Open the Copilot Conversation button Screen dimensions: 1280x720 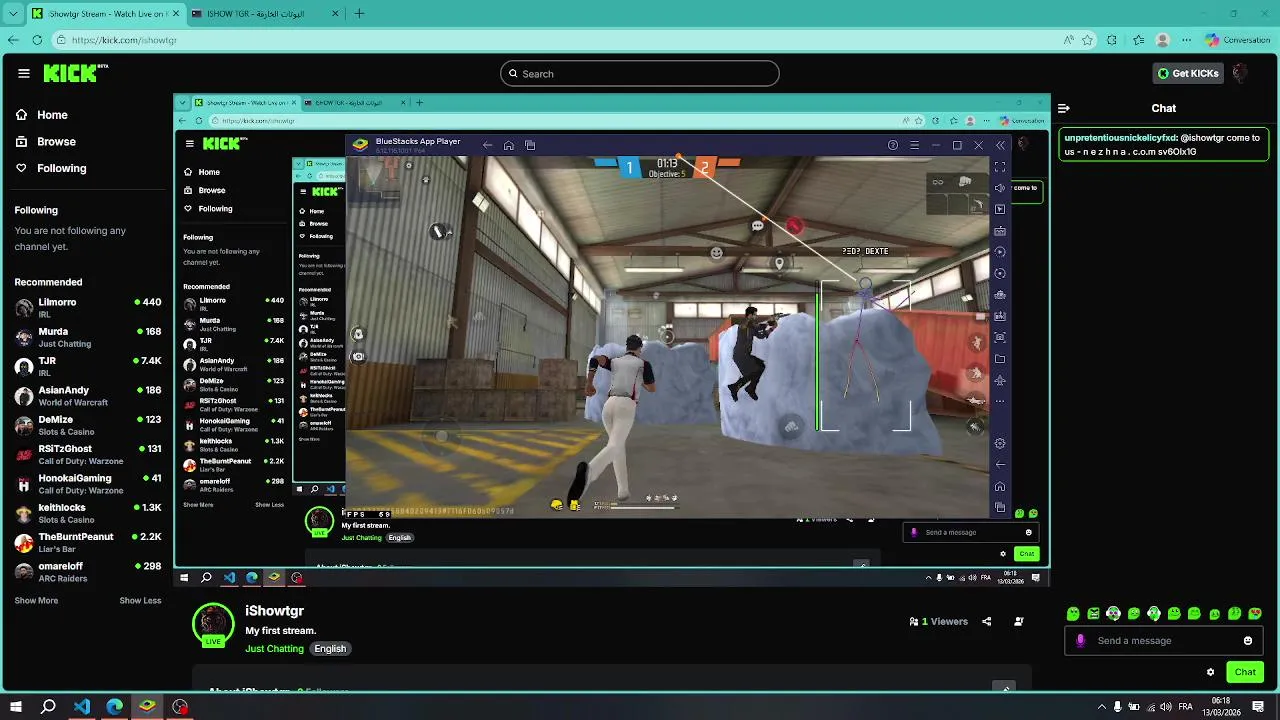pos(1238,40)
